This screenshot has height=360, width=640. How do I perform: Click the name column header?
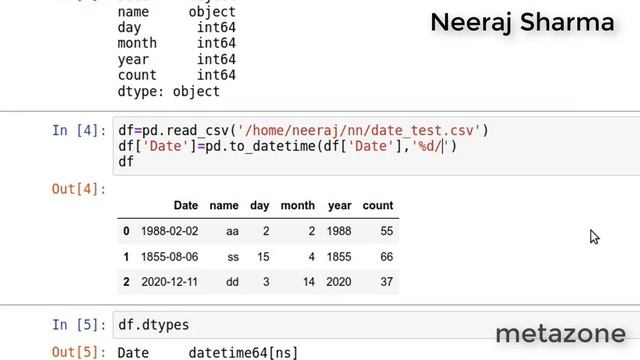coord(224,205)
